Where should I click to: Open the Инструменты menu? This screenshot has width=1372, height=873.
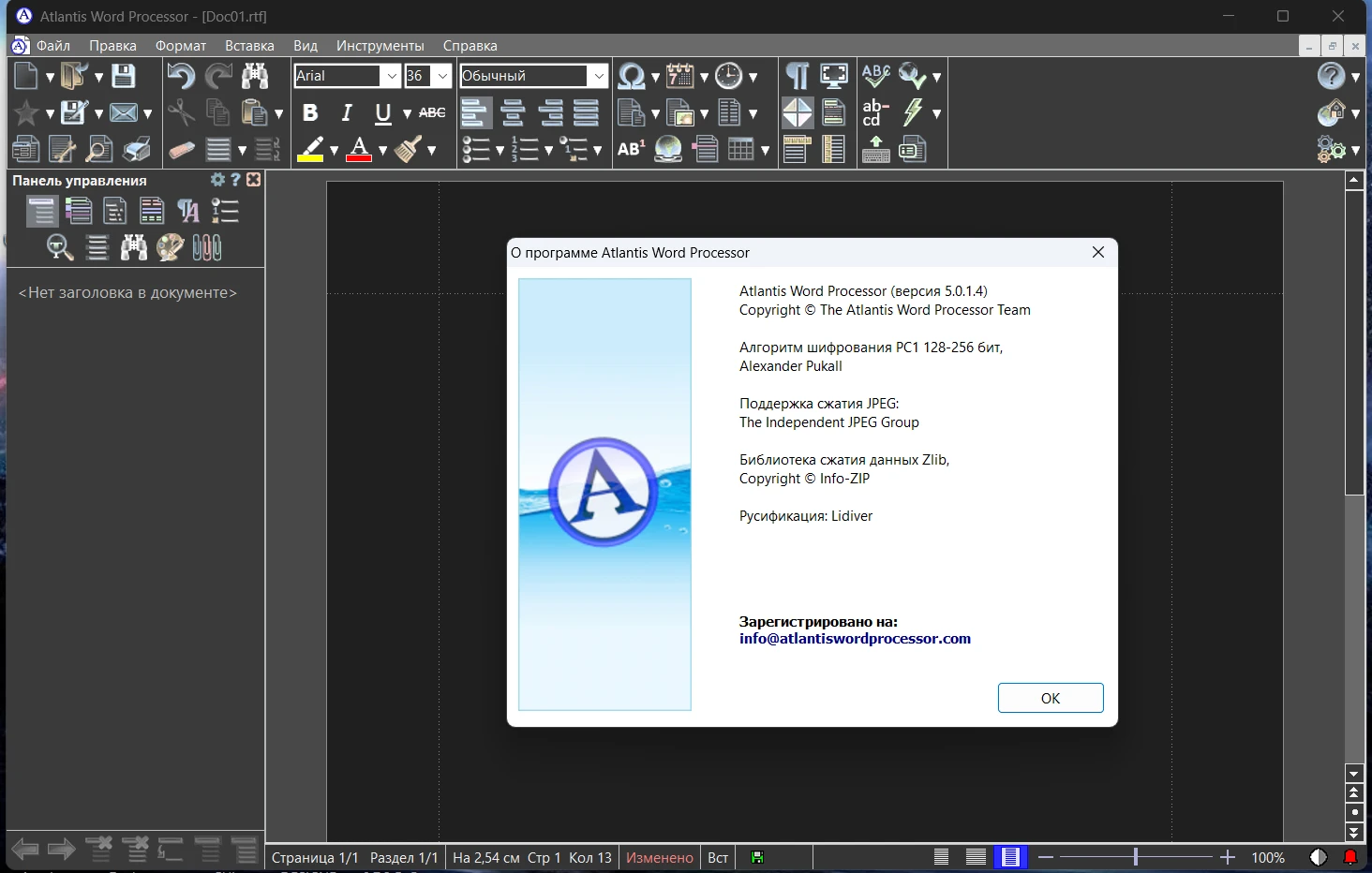tap(380, 46)
